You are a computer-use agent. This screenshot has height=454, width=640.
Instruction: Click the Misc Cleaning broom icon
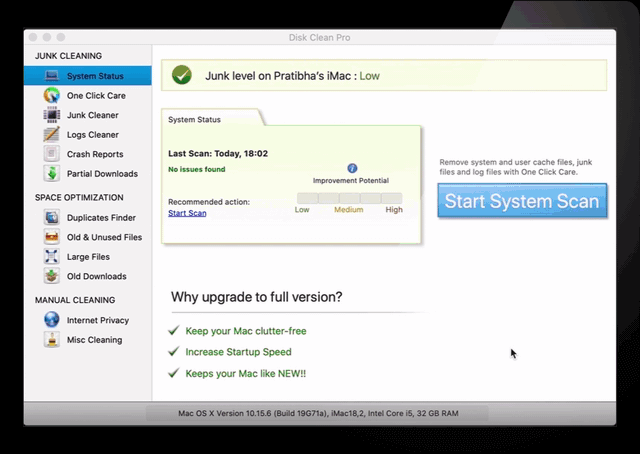point(52,340)
